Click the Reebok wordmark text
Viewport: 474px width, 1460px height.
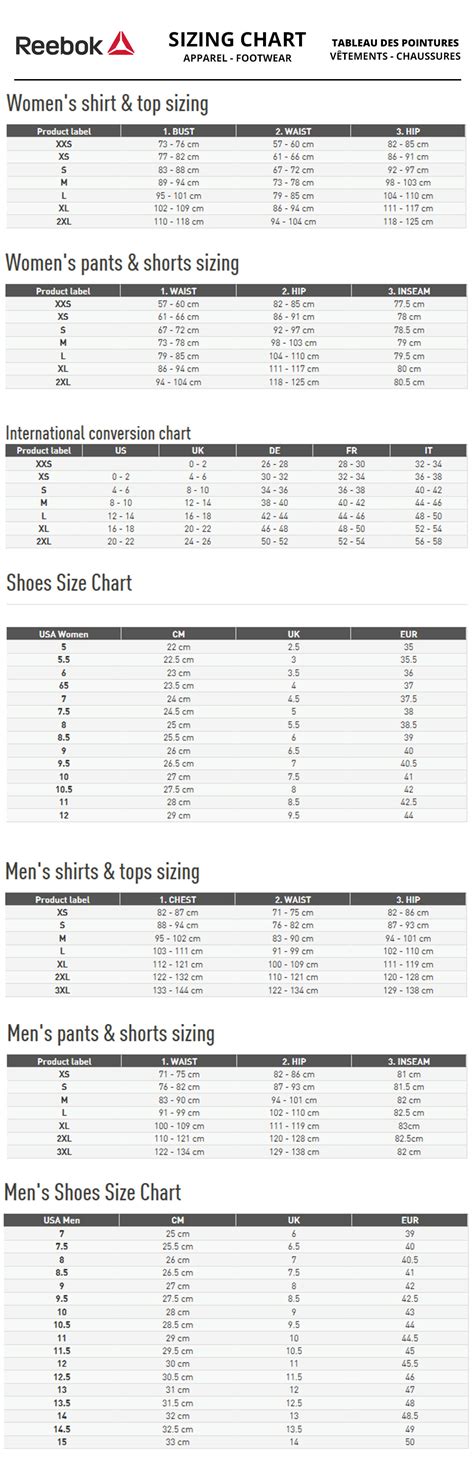(58, 46)
